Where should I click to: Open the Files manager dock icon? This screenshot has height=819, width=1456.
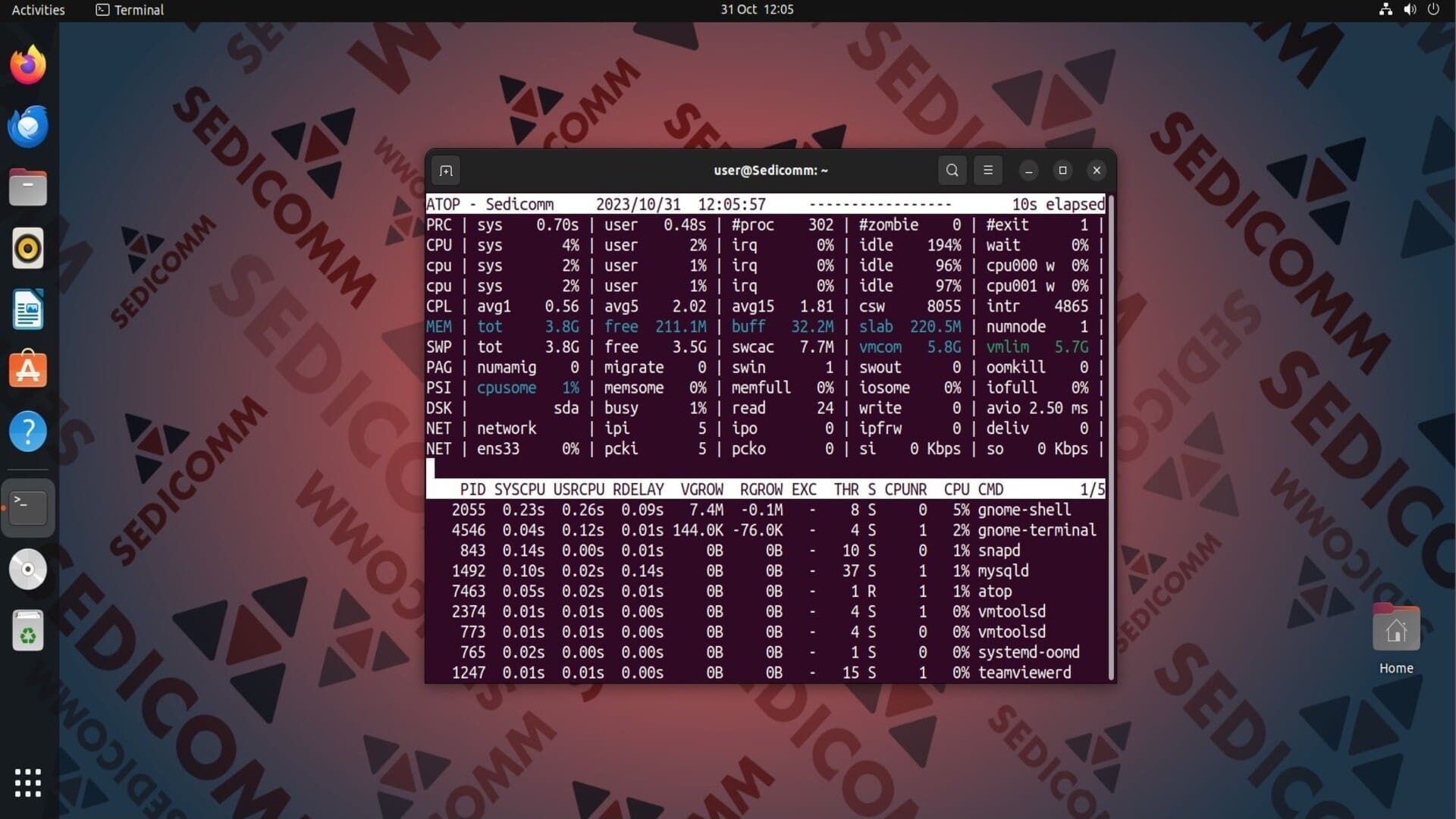28,187
